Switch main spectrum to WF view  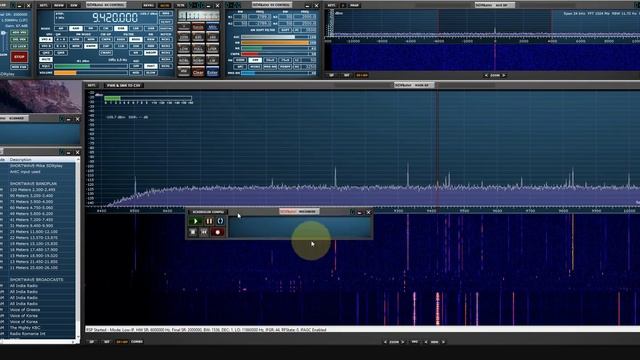107,342
